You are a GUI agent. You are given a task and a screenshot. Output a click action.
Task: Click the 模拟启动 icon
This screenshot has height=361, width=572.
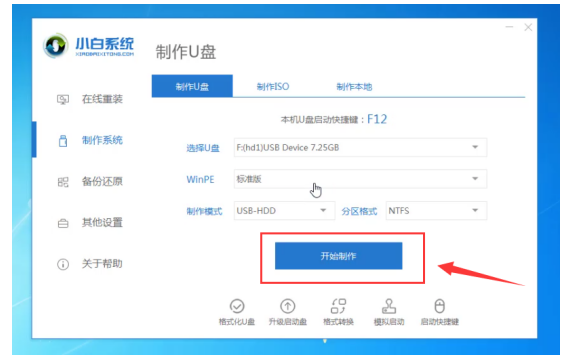pyautogui.click(x=389, y=306)
